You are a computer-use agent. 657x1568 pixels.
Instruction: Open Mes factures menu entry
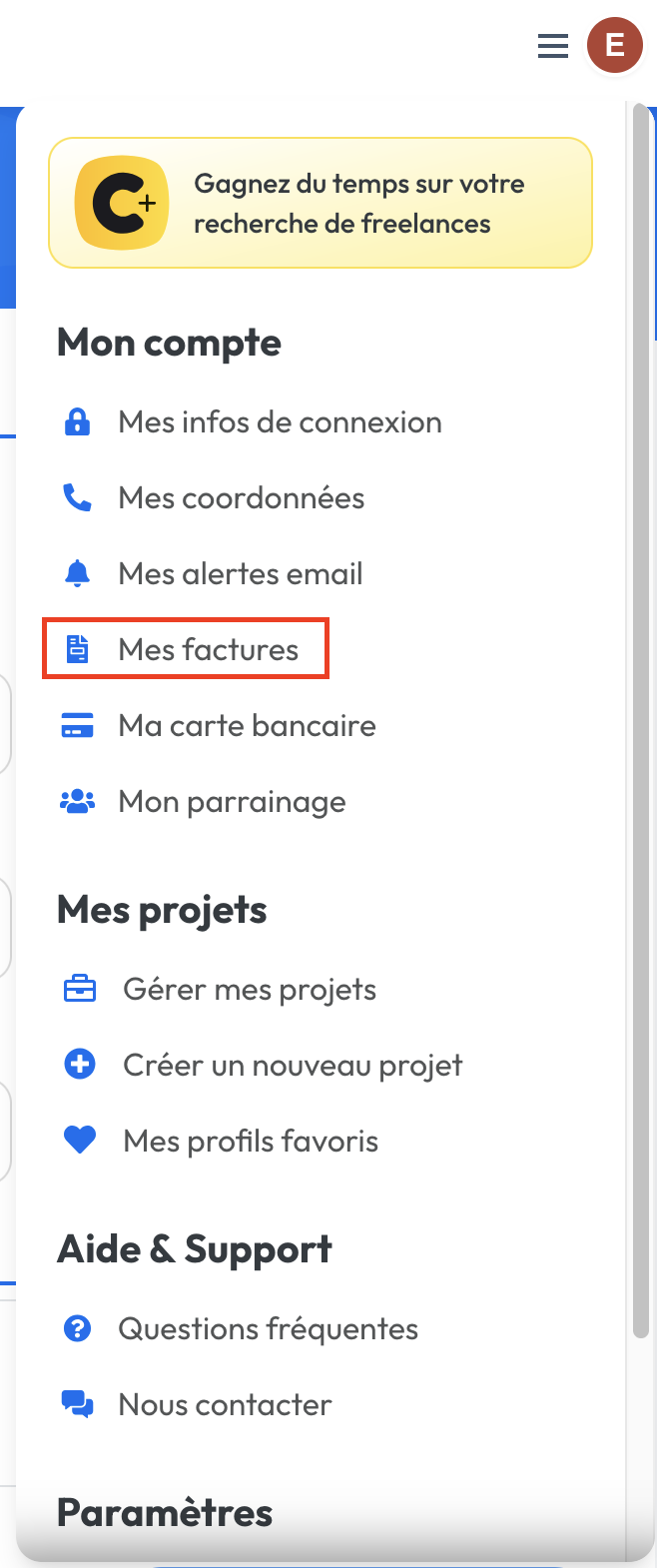point(208,650)
